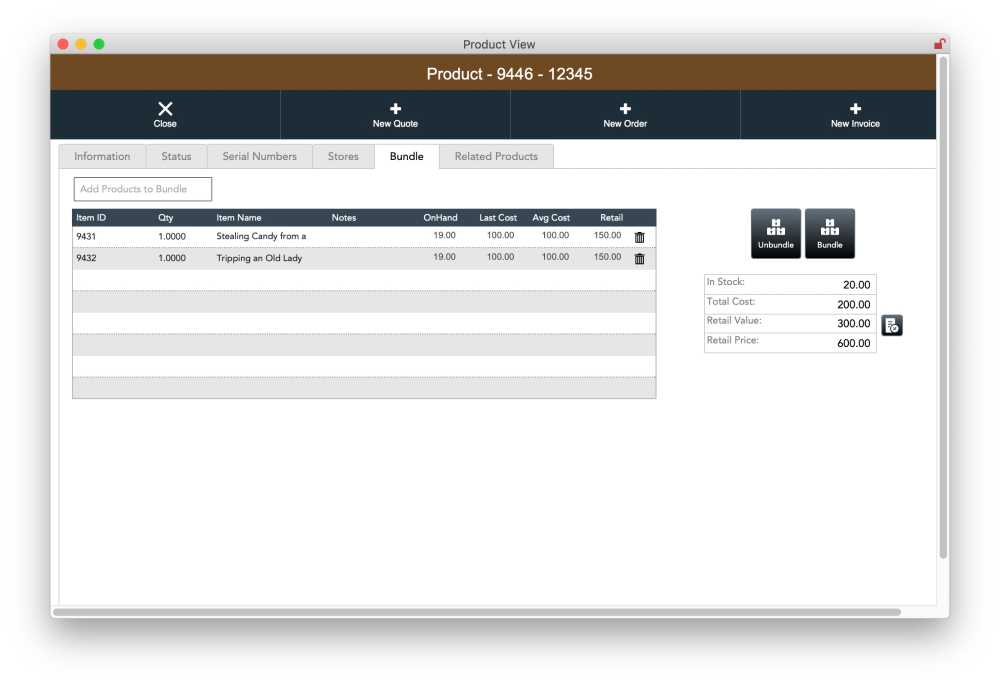This screenshot has height=685, width=1000.
Task: Click the Item Name column header
Action: (239, 217)
